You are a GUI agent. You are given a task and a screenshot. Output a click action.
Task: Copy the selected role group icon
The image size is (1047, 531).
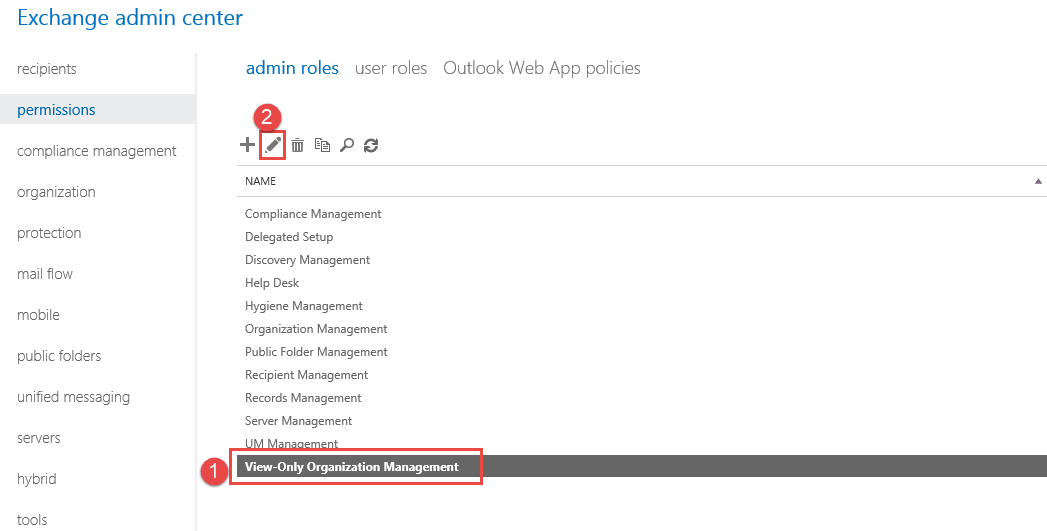323,144
